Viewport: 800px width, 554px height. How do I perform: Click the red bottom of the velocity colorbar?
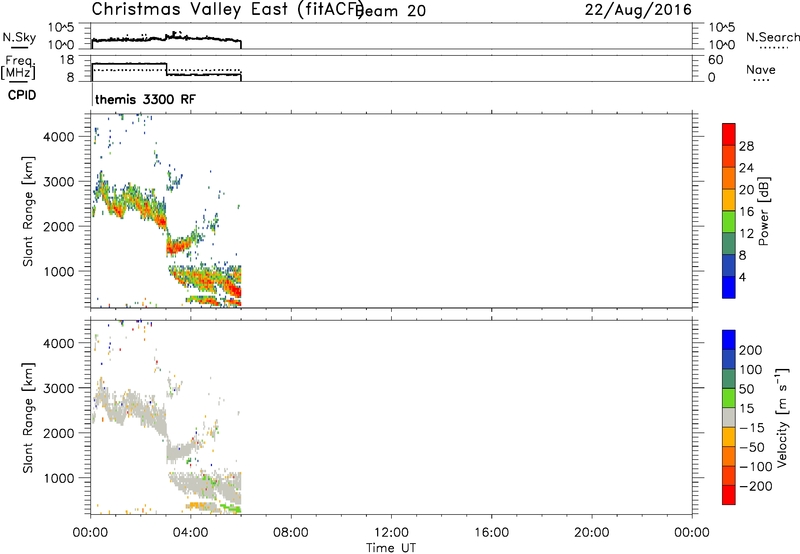[x=729, y=495]
